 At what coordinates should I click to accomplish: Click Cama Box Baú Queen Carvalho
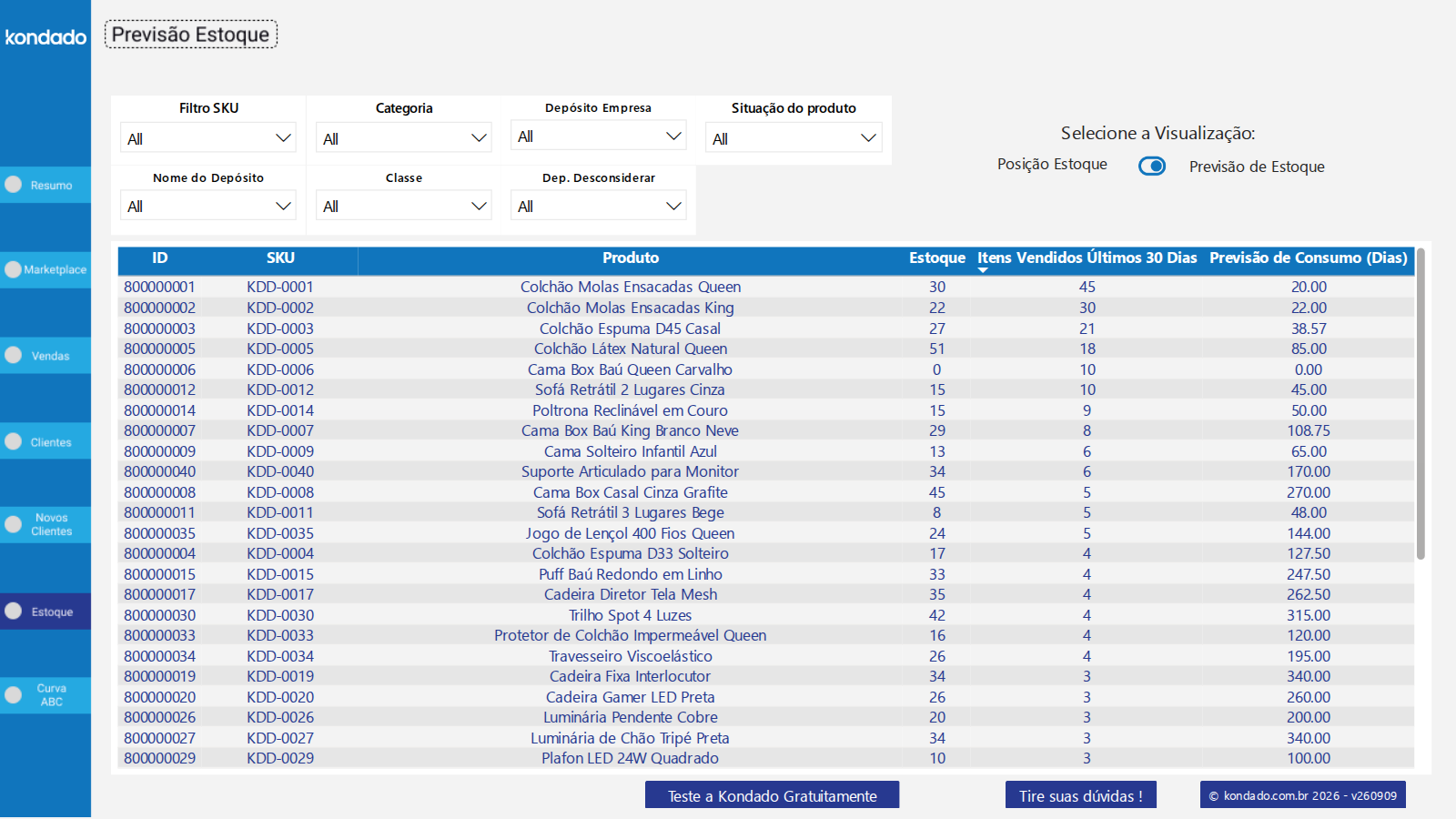click(x=631, y=369)
